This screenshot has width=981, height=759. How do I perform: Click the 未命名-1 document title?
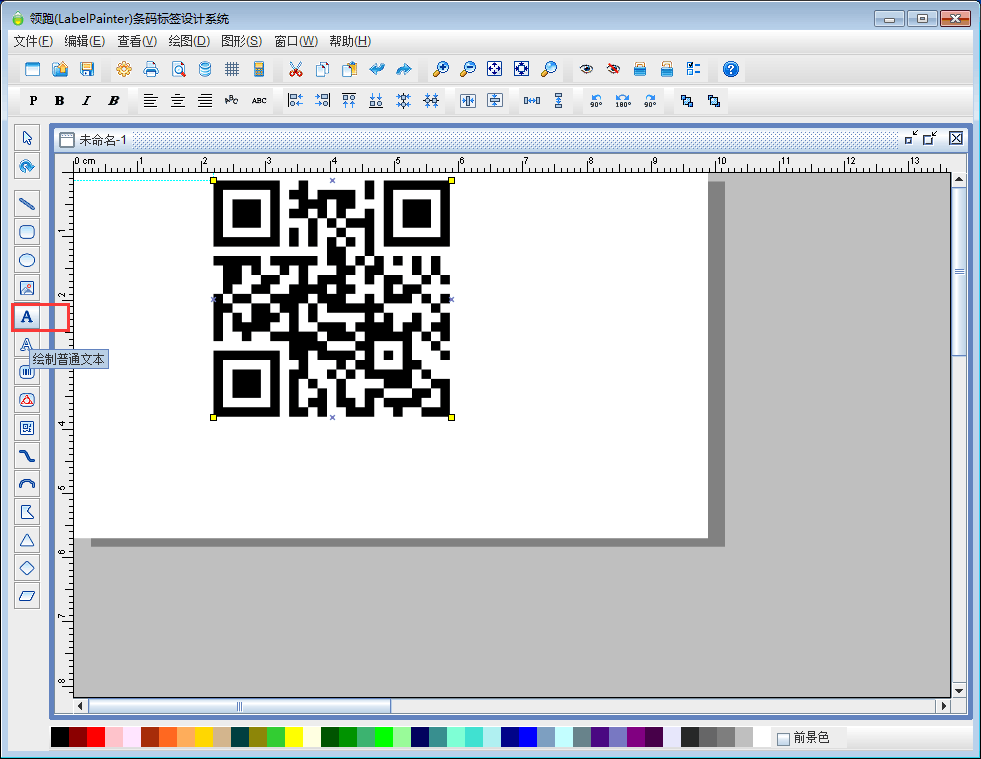[x=103, y=140]
